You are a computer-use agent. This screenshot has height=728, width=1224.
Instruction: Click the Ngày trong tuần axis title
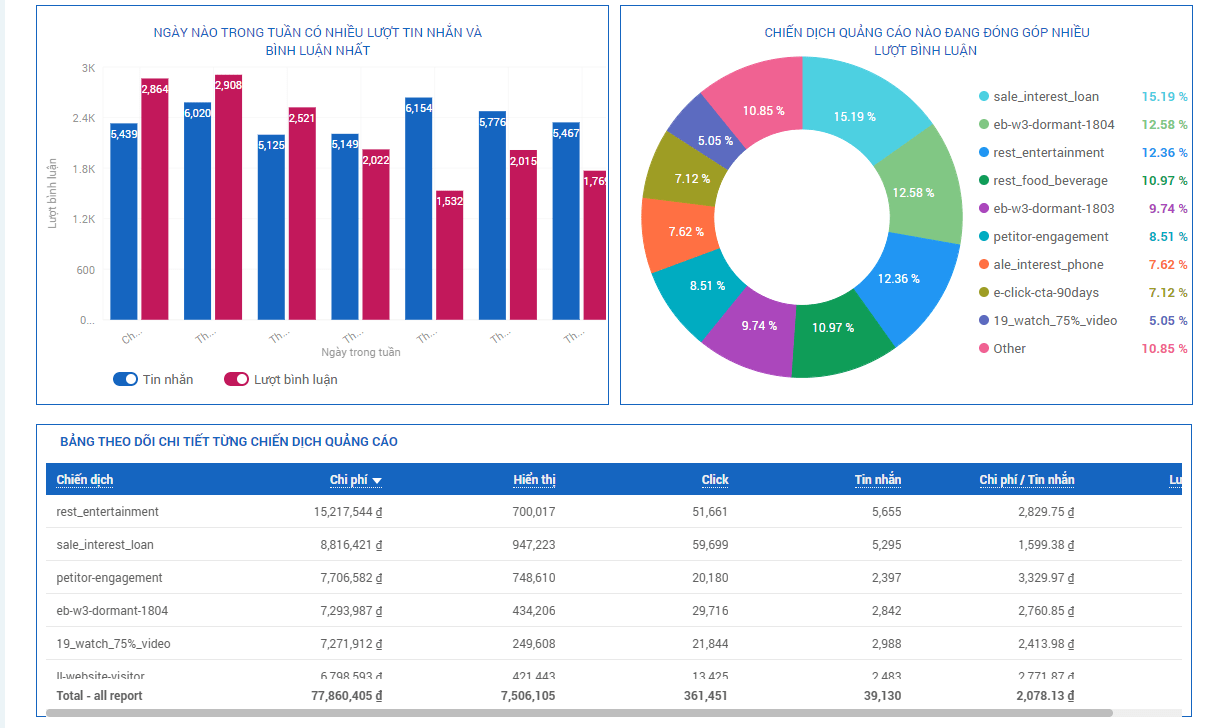pyautogui.click(x=361, y=352)
